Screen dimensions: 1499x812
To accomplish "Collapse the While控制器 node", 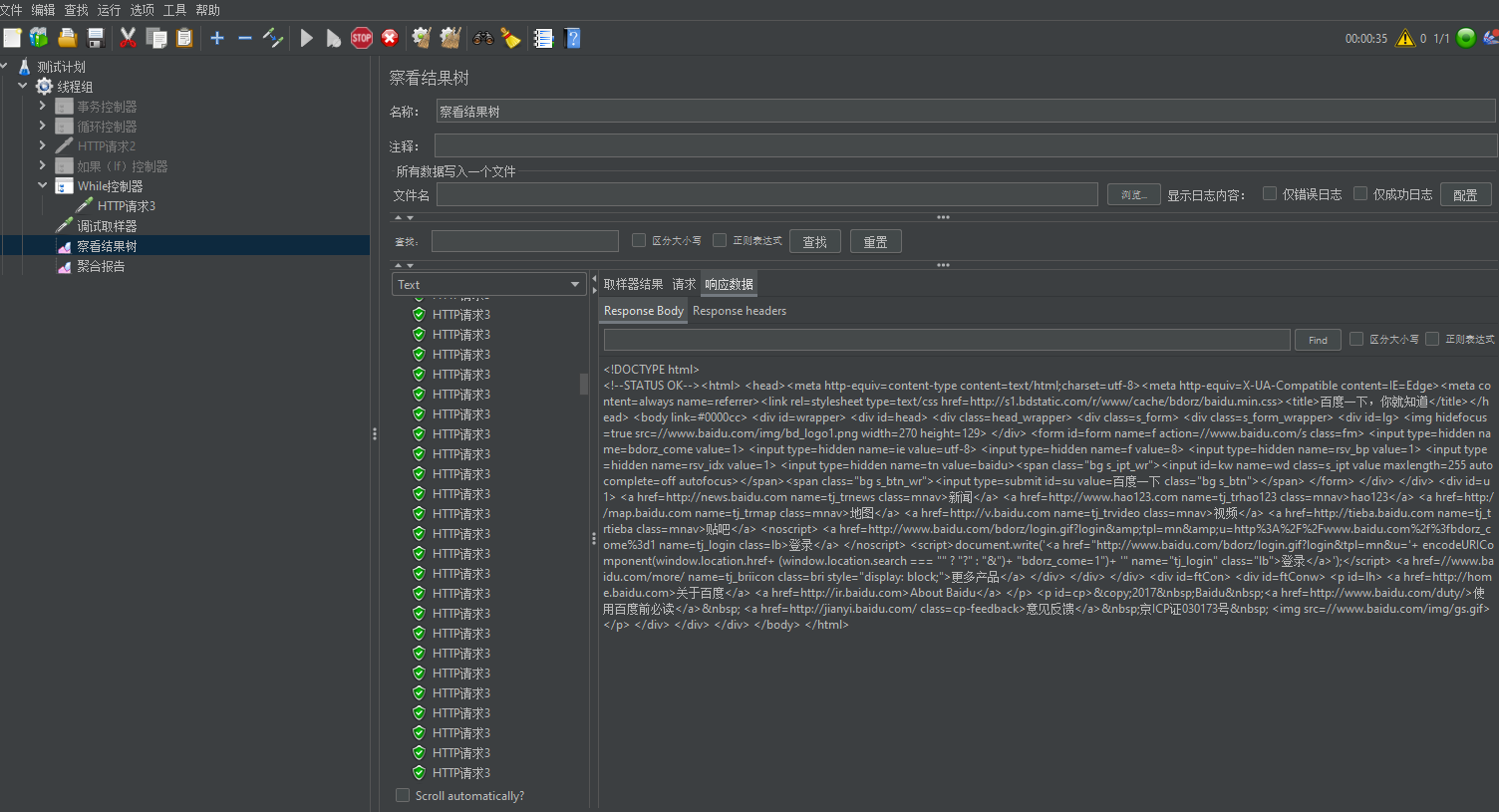I will [42, 185].
